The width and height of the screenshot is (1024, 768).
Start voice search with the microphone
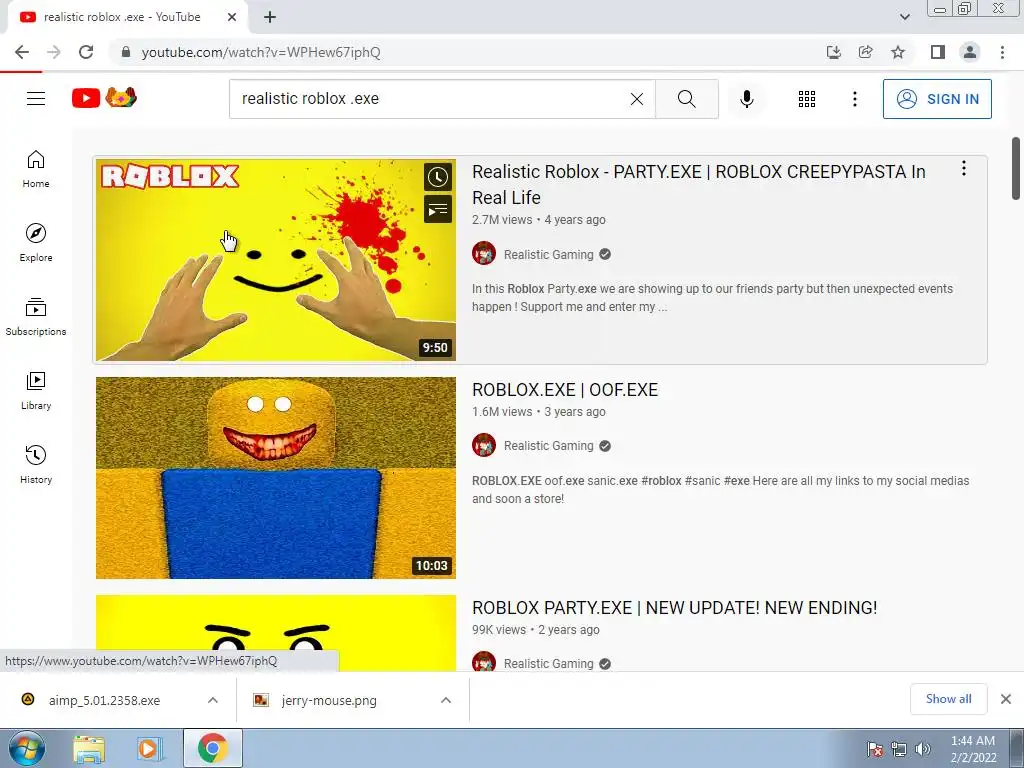tap(746, 99)
